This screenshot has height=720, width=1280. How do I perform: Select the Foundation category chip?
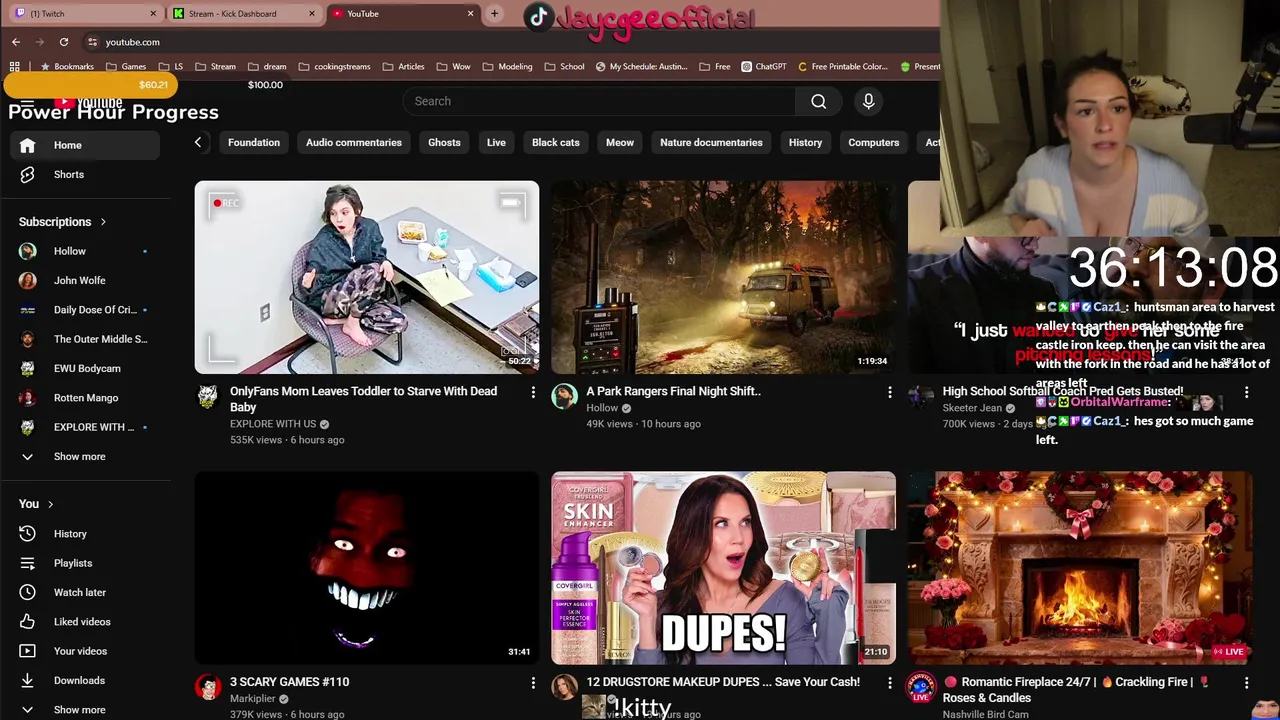(254, 143)
